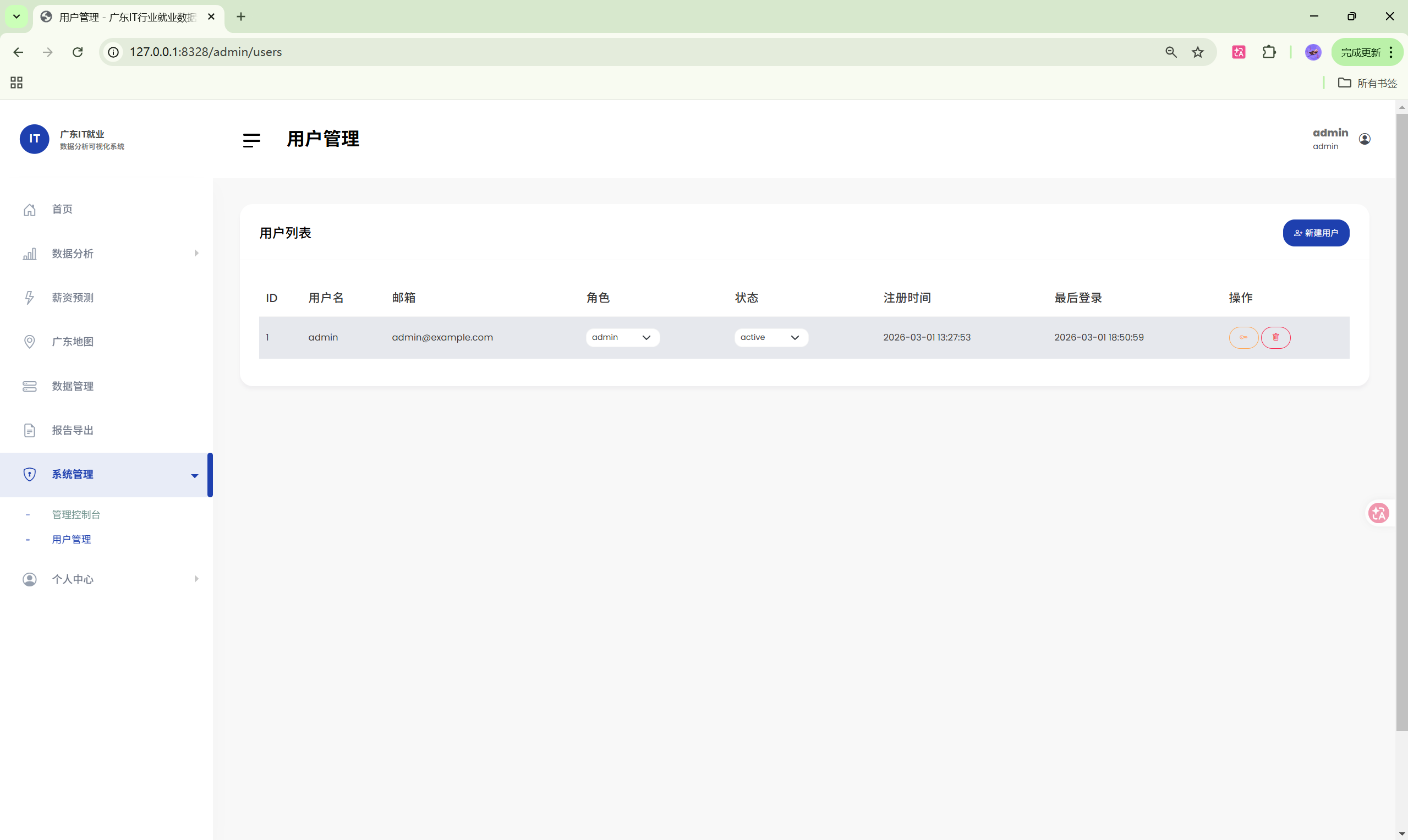Open the admin role dropdown
1408x840 pixels.
click(x=622, y=337)
